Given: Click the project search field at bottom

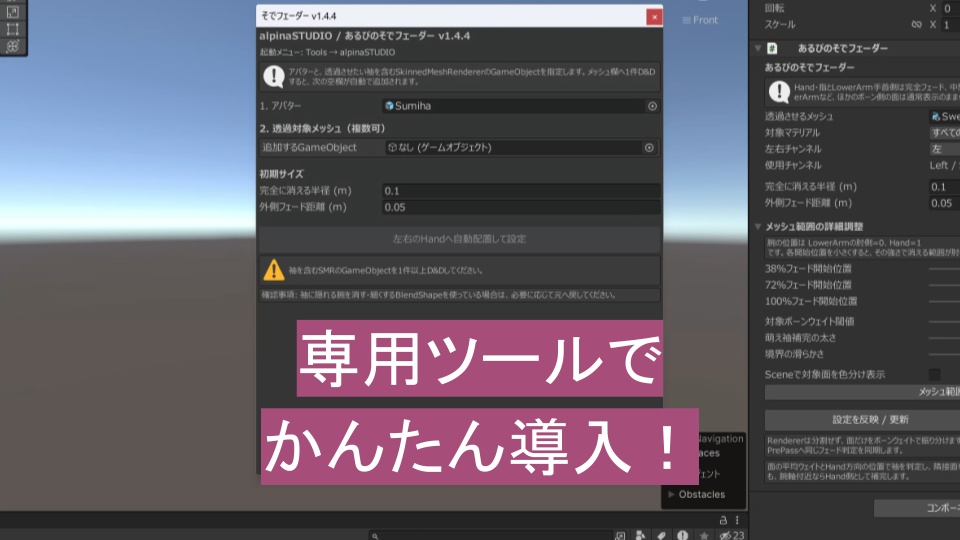Looking at the screenshot, I should pos(490,536).
